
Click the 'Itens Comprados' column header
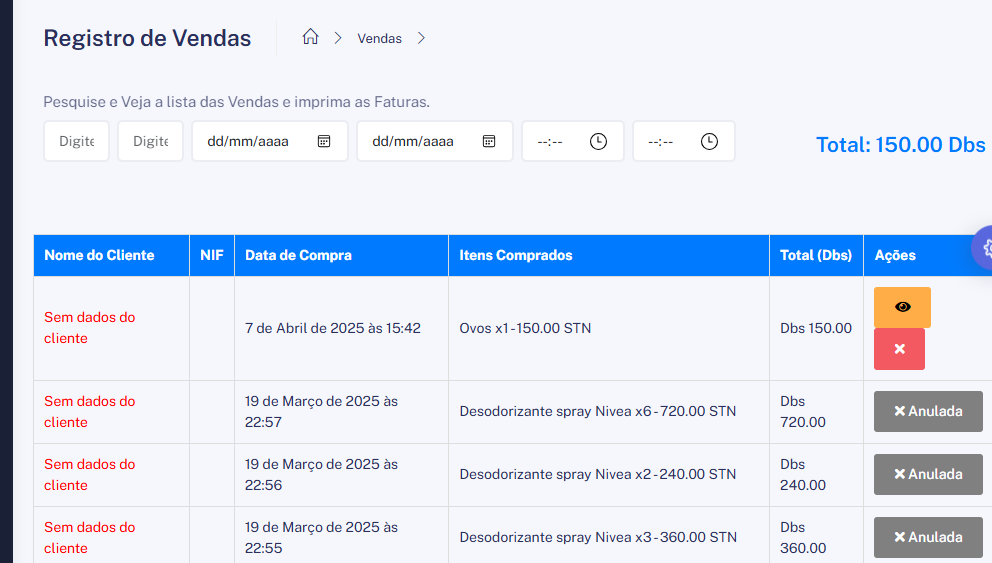coord(516,255)
